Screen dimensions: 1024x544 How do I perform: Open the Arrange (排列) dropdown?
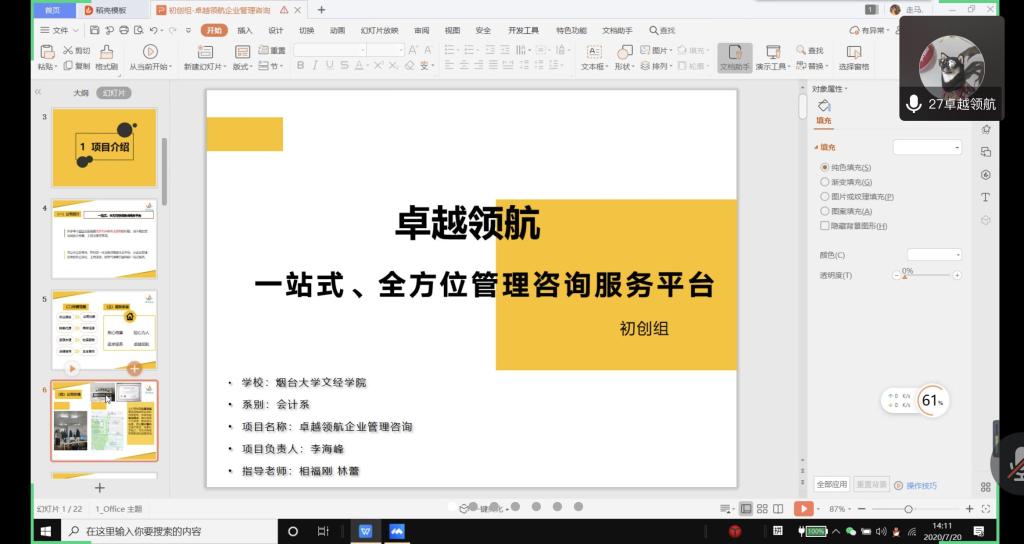click(x=656, y=66)
